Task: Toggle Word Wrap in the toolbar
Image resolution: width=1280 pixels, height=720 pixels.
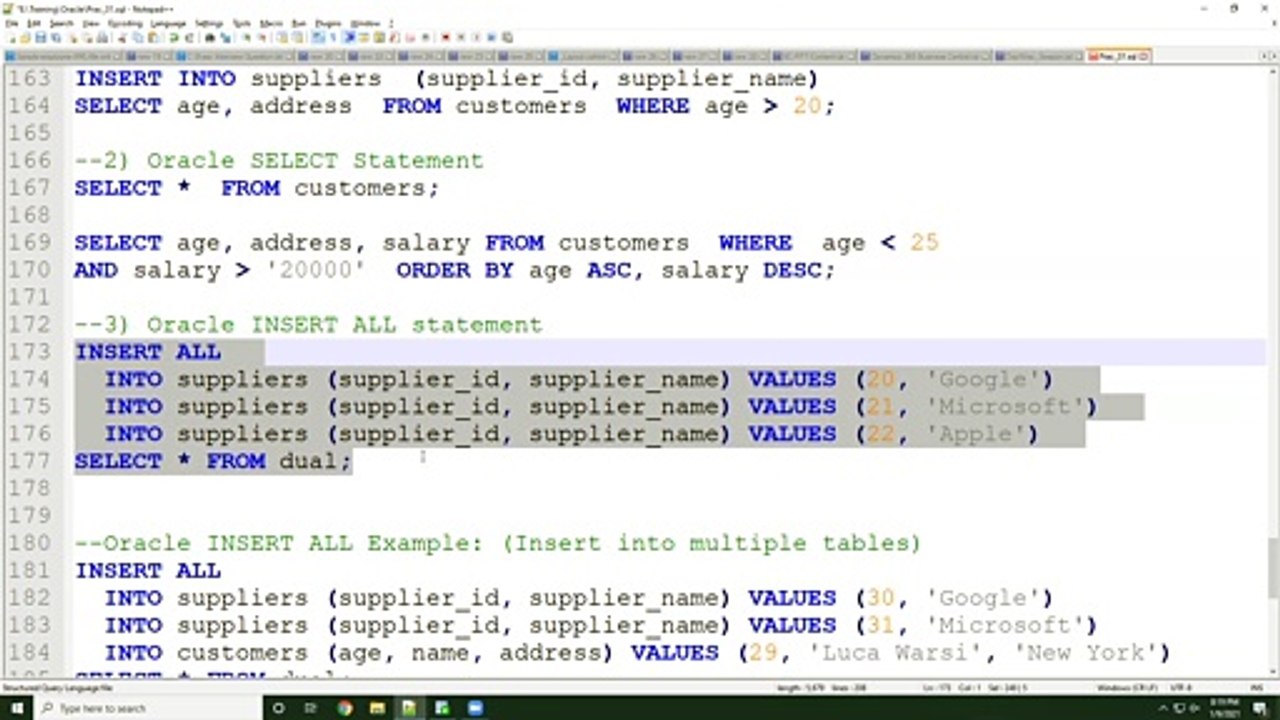Action: [317, 37]
